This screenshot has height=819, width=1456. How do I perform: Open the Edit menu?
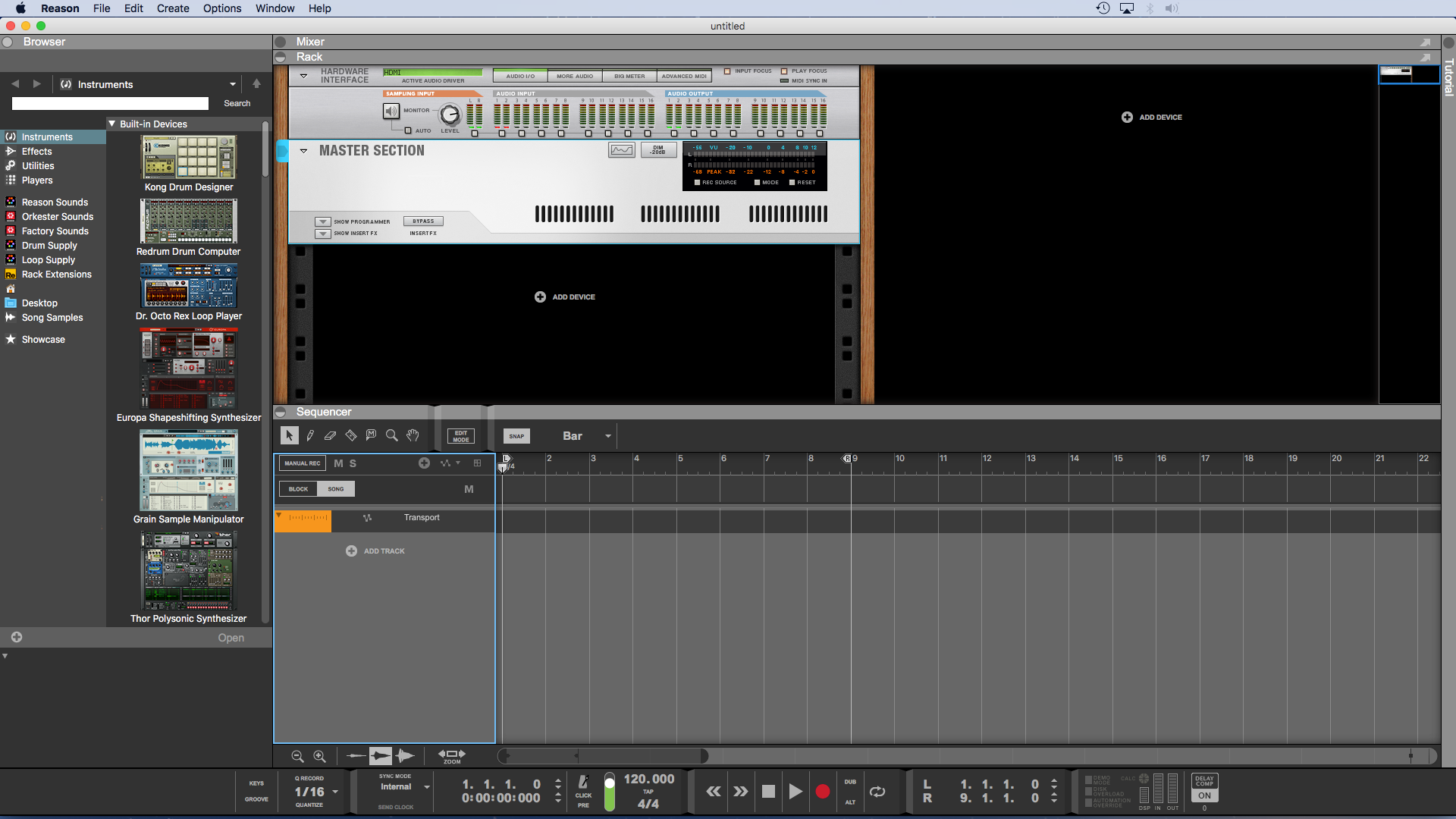click(133, 8)
